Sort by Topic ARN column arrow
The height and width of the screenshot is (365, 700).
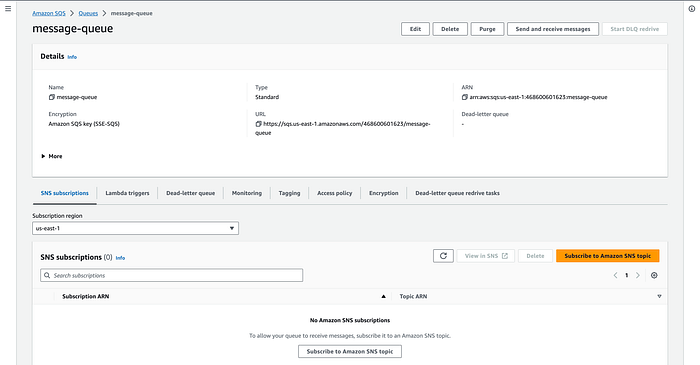[x=659, y=296]
